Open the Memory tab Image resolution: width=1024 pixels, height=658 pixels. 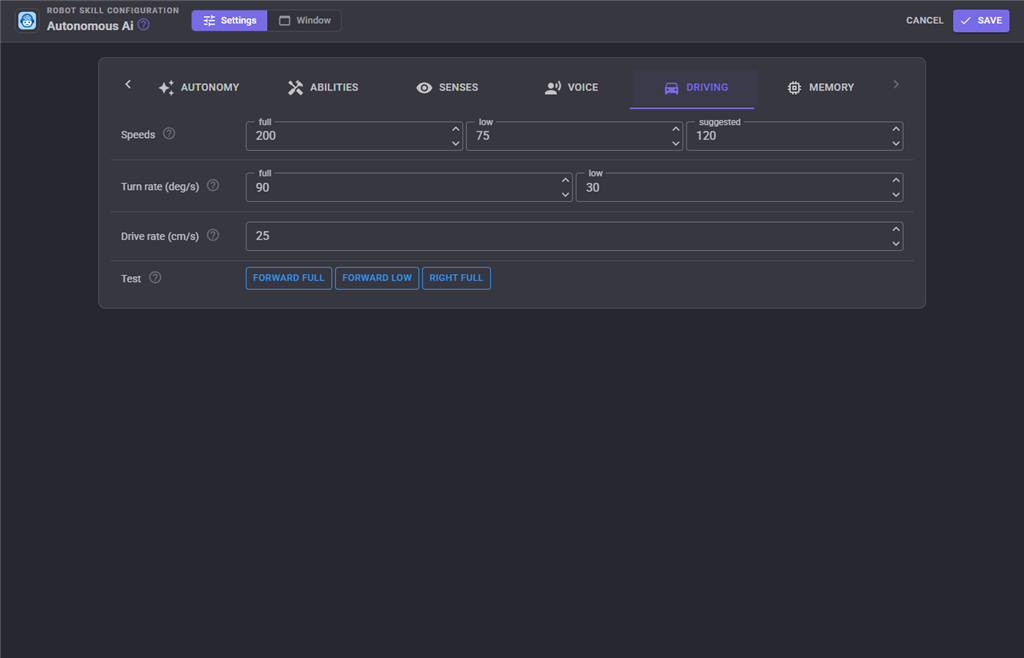point(821,87)
